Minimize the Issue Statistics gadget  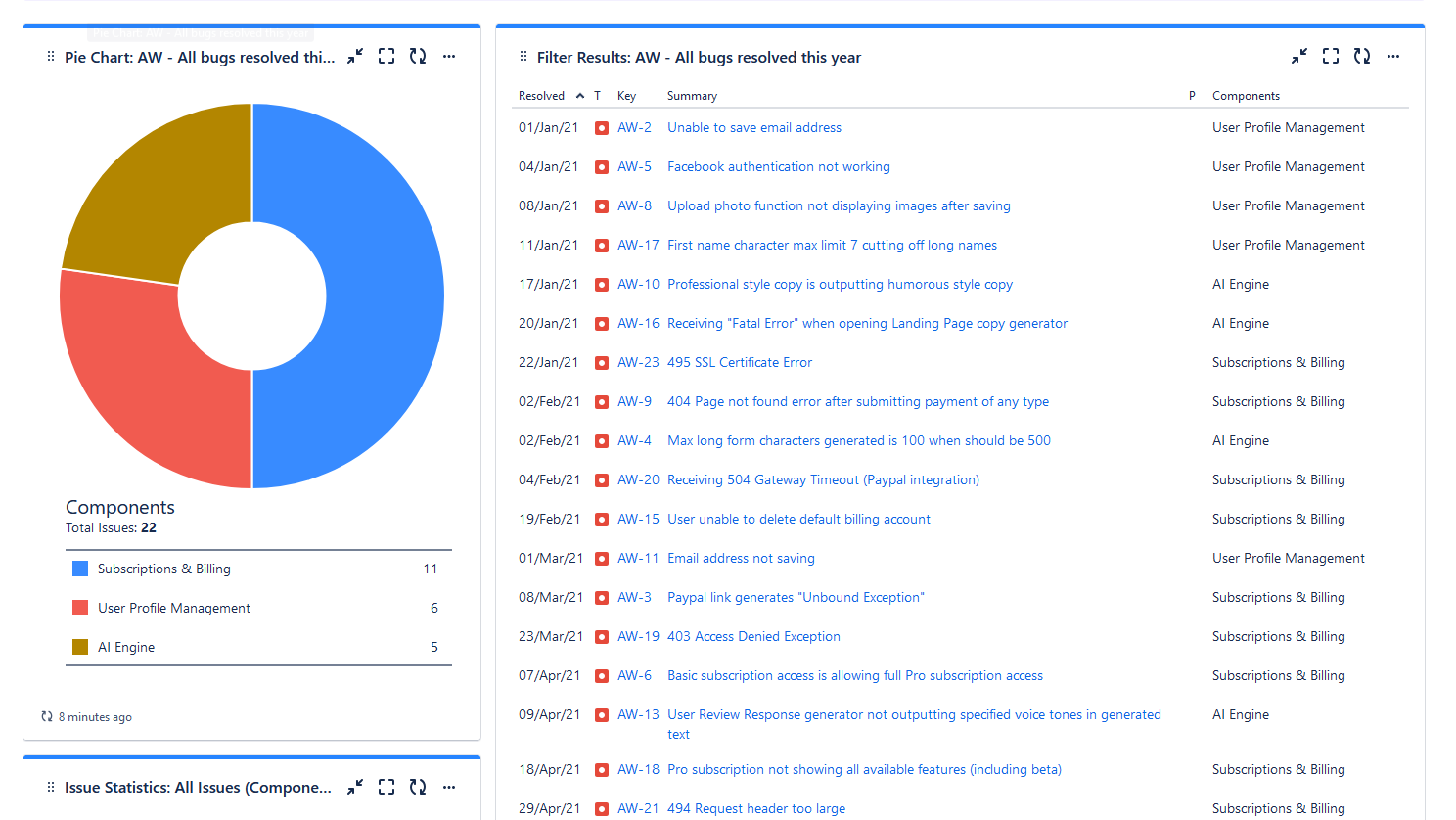pyautogui.click(x=355, y=787)
